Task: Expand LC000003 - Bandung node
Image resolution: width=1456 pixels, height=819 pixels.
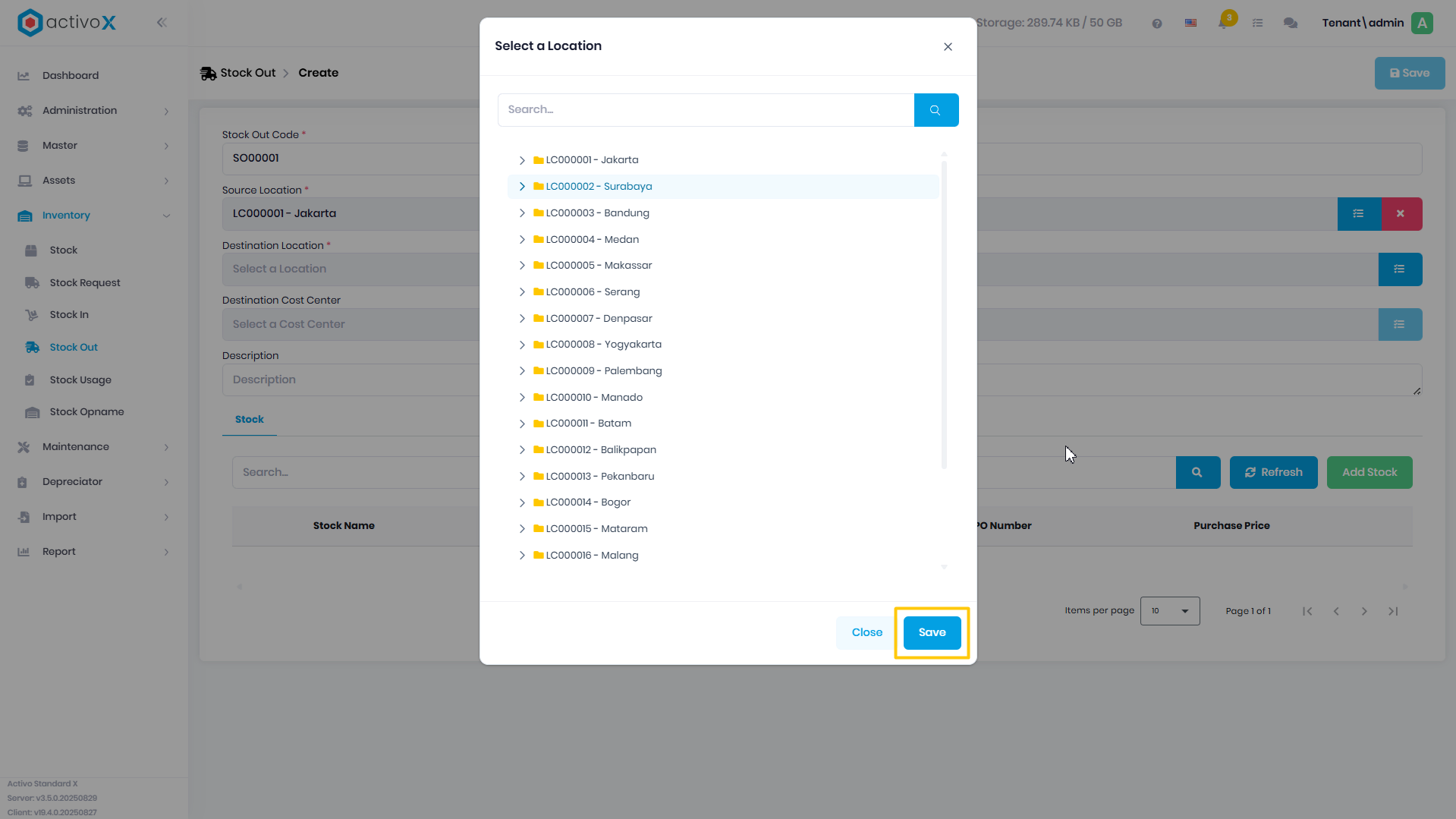Action: (x=522, y=213)
